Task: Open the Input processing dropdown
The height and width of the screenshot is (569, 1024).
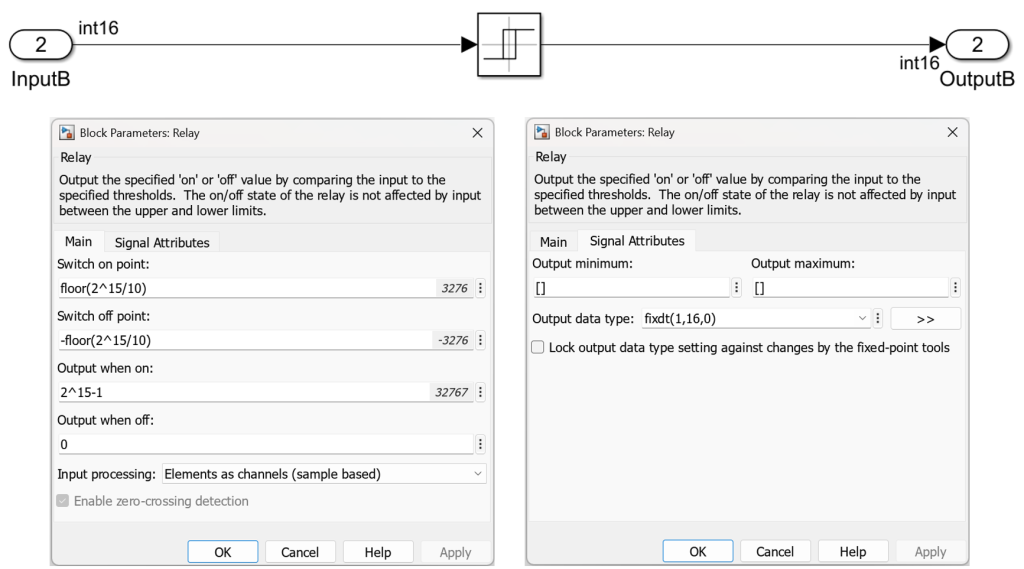Action: pos(324,474)
